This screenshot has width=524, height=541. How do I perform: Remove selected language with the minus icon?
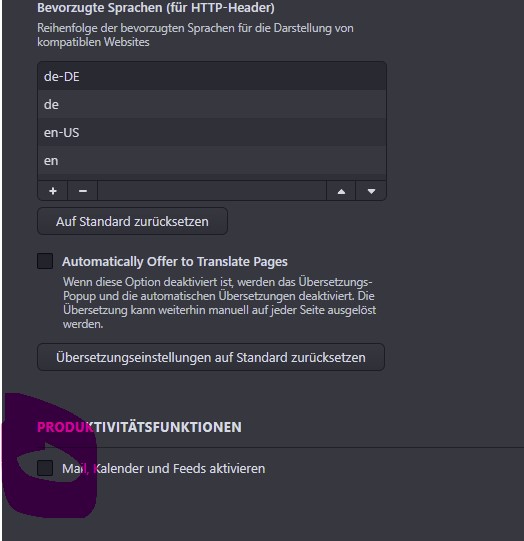point(83,191)
